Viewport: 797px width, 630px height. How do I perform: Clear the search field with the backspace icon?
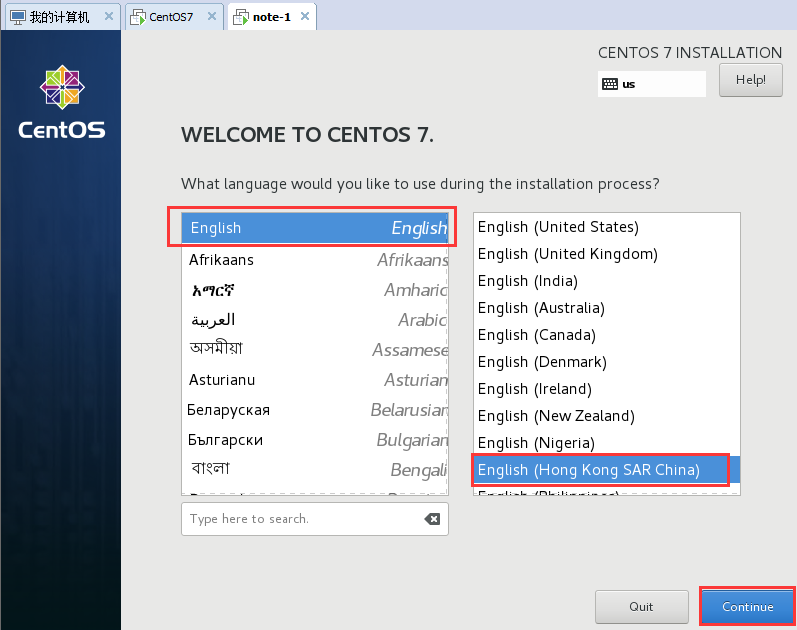click(x=432, y=519)
